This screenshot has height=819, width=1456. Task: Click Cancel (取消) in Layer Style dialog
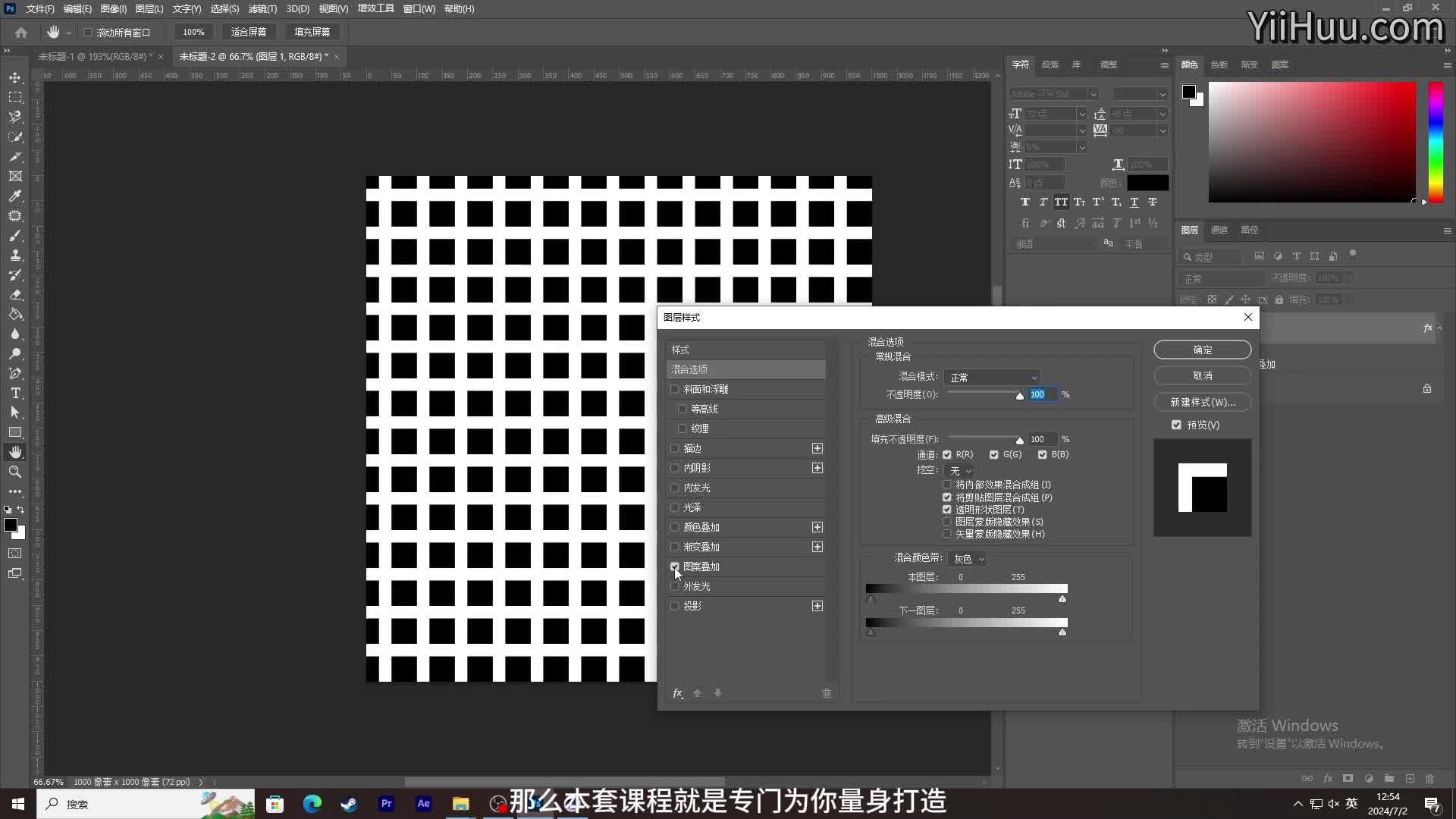point(1203,375)
